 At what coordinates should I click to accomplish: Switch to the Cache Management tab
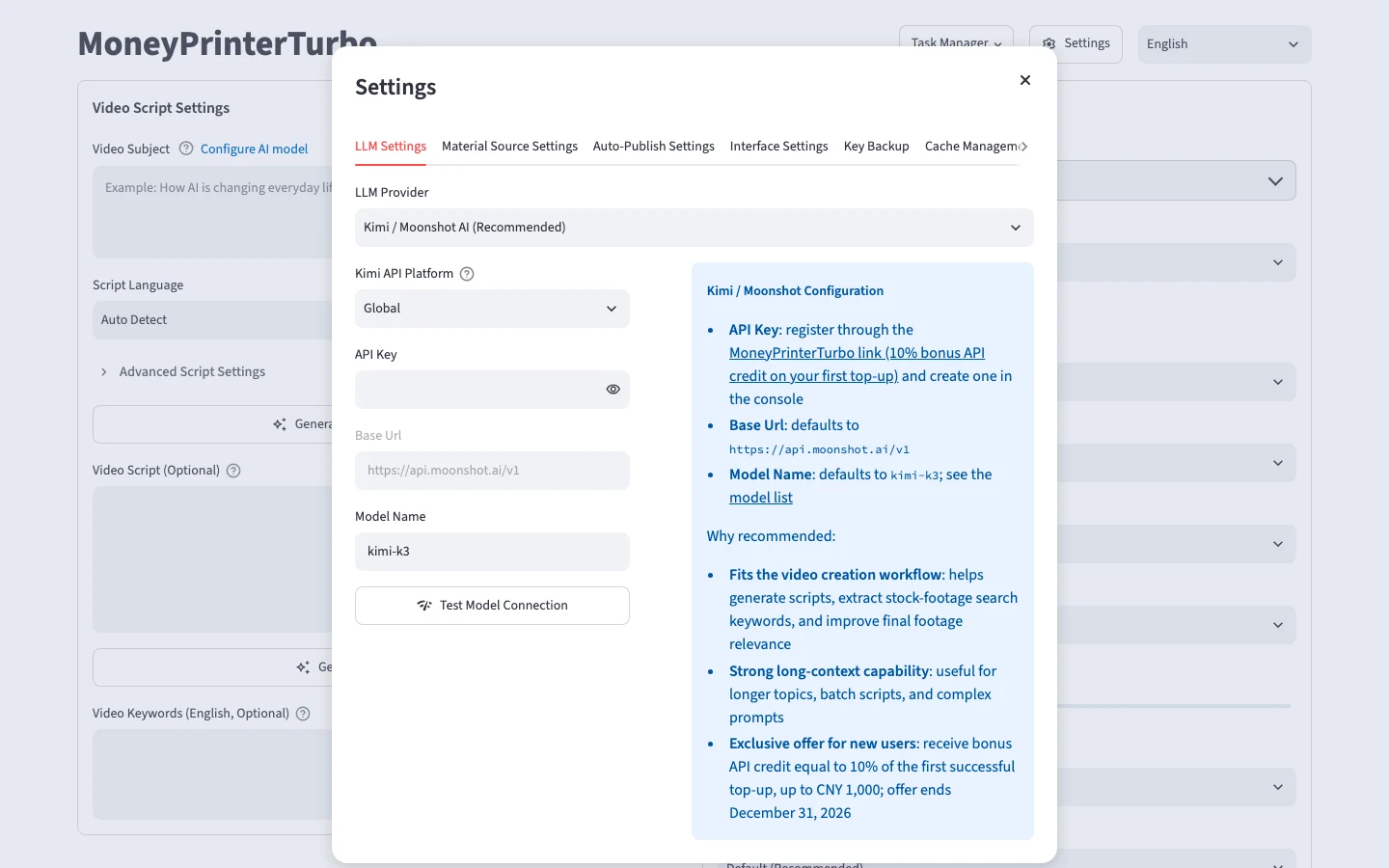tap(971, 147)
